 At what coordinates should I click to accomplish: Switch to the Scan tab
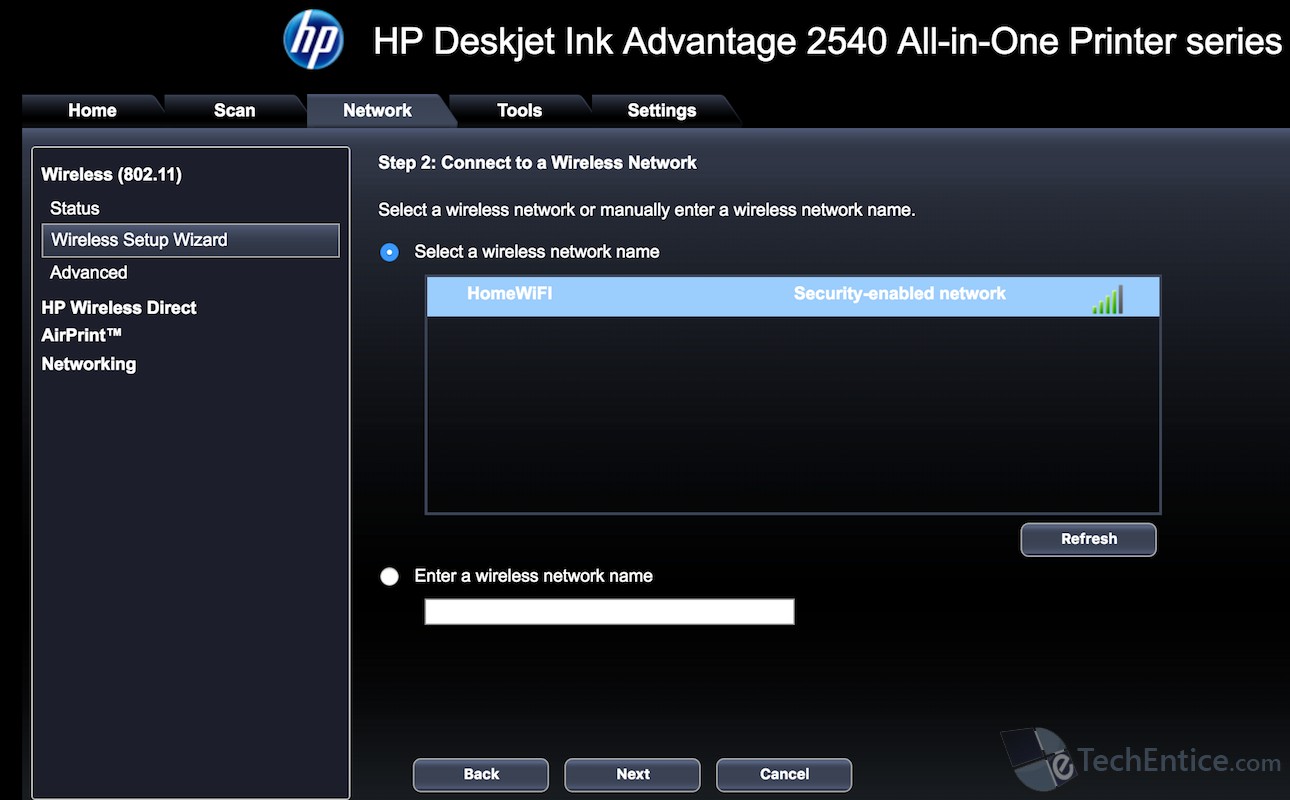(x=234, y=111)
